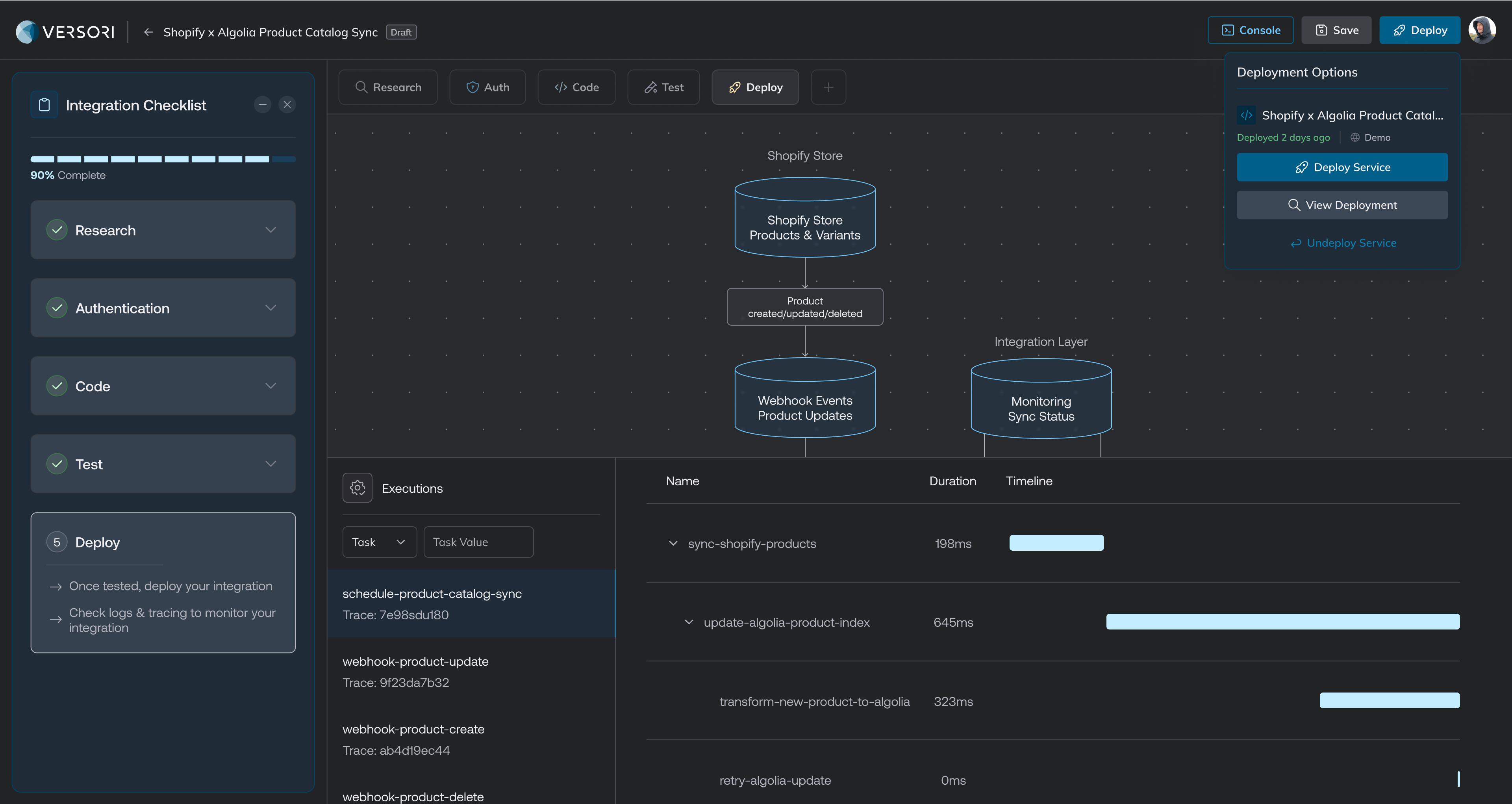The width and height of the screenshot is (1512, 804).
Task: Collapse the update-algolia-product-index row
Action: click(689, 622)
